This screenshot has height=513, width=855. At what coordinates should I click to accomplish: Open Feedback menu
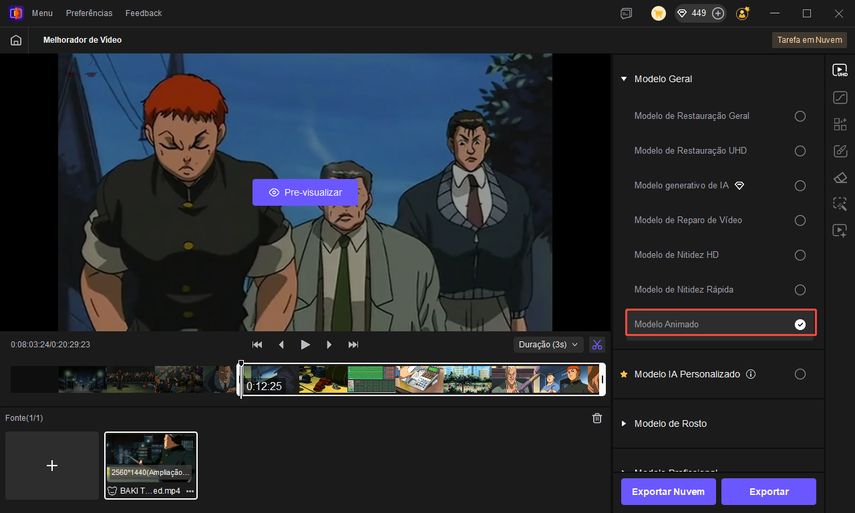tap(143, 13)
